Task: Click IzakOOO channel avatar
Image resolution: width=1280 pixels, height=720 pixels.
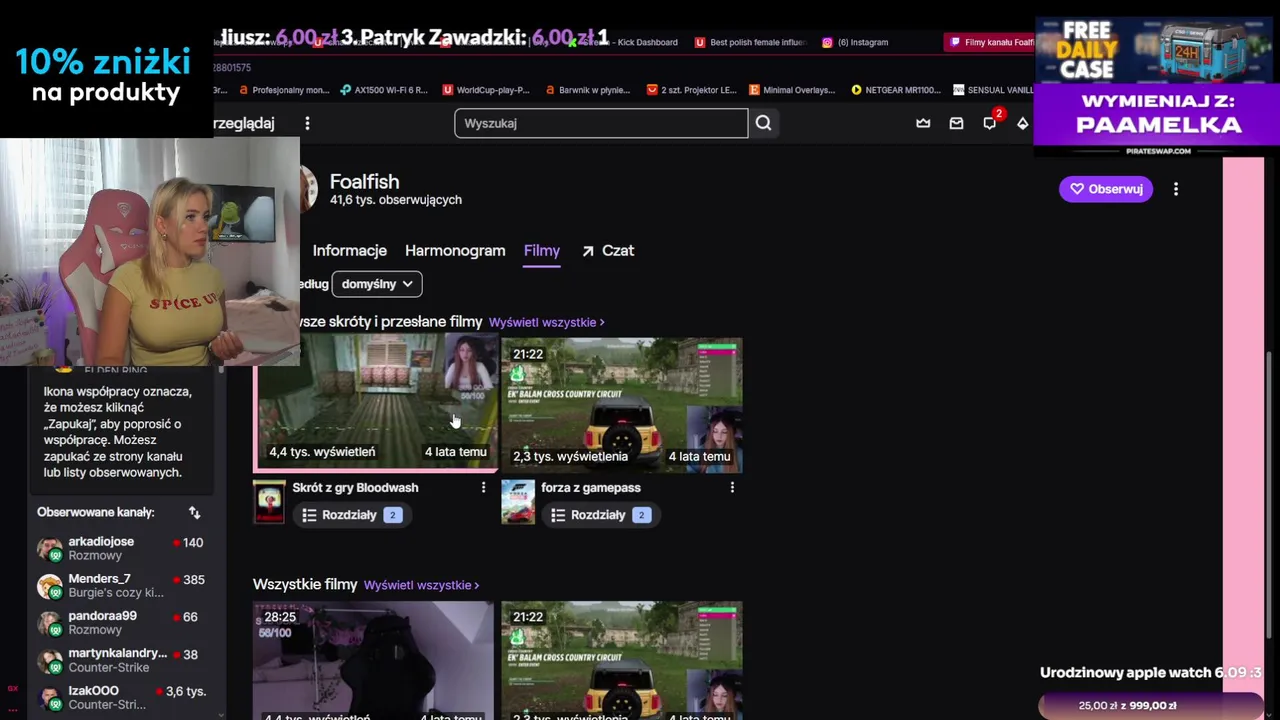Action: point(49,697)
